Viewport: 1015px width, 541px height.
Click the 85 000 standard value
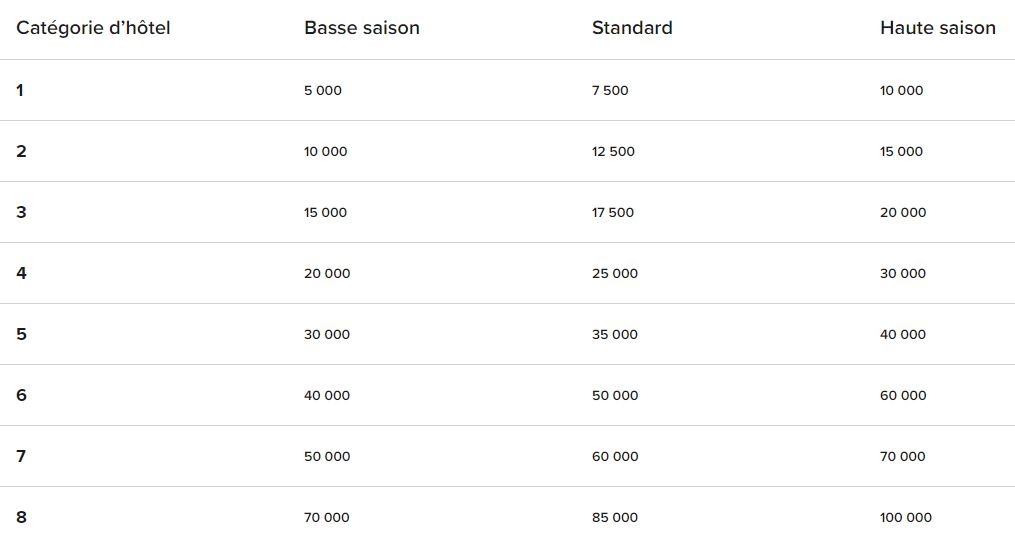click(614, 518)
